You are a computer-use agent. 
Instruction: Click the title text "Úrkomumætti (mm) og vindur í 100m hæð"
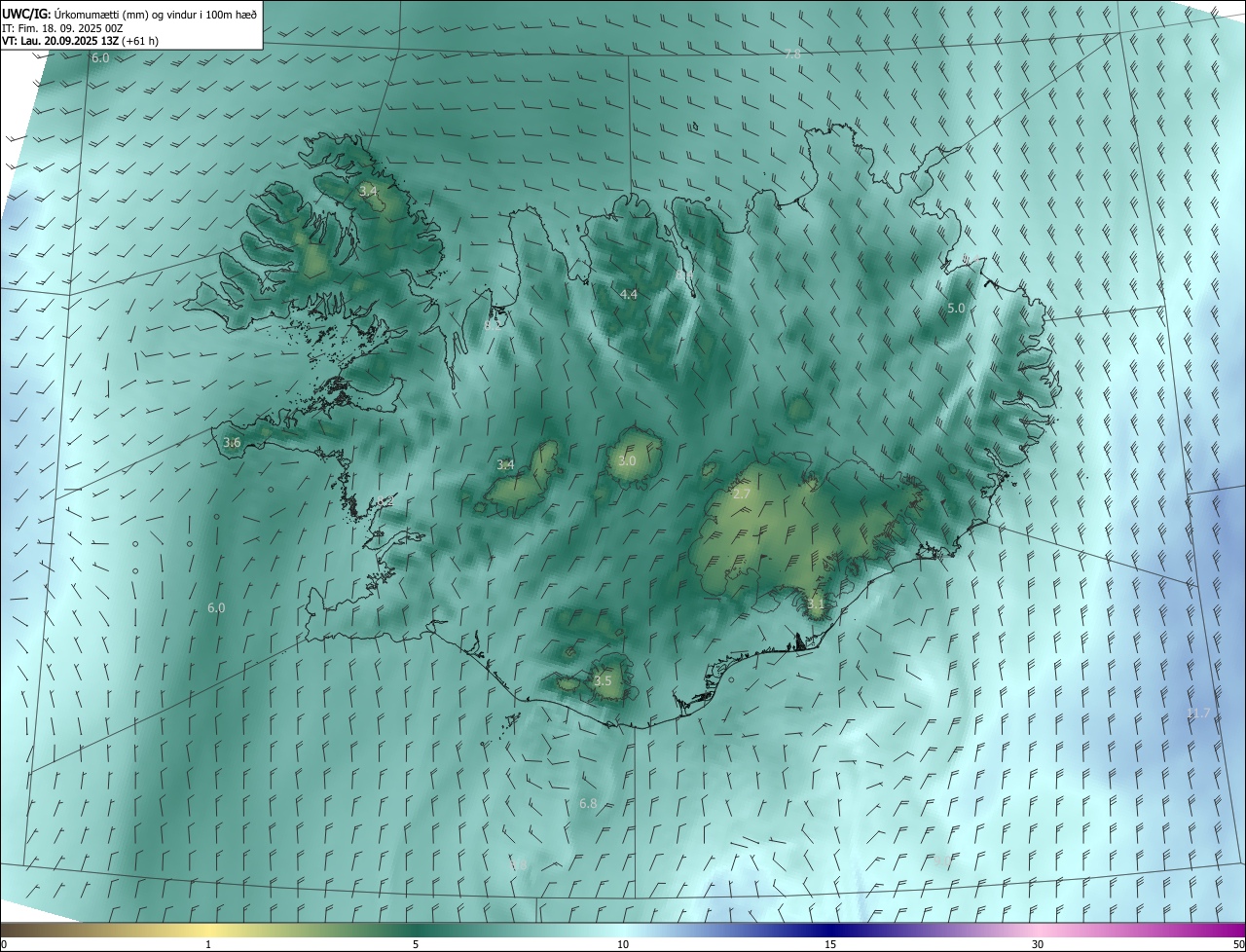coord(156,14)
